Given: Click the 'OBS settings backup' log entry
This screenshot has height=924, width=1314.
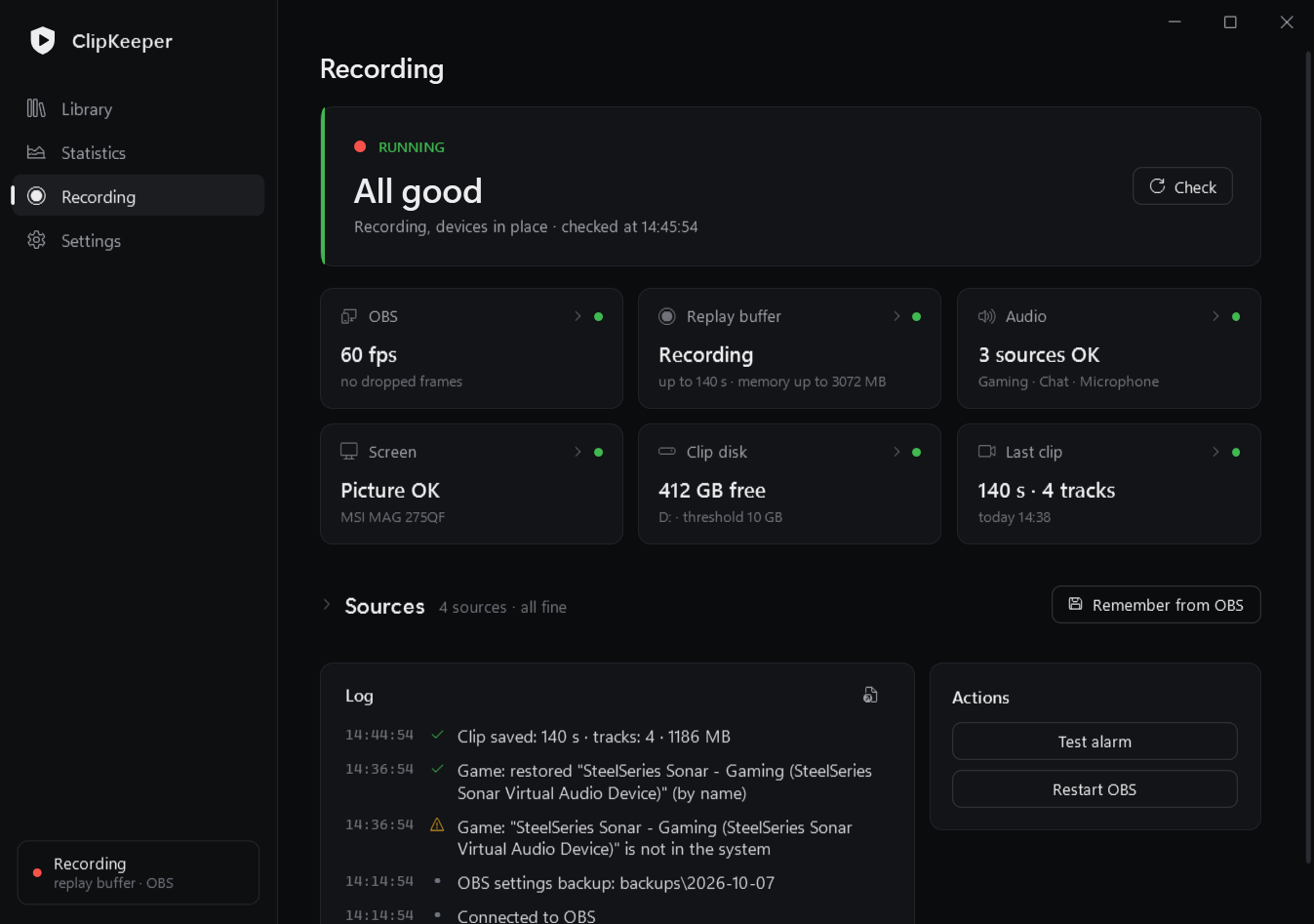Looking at the screenshot, I should click(616, 882).
